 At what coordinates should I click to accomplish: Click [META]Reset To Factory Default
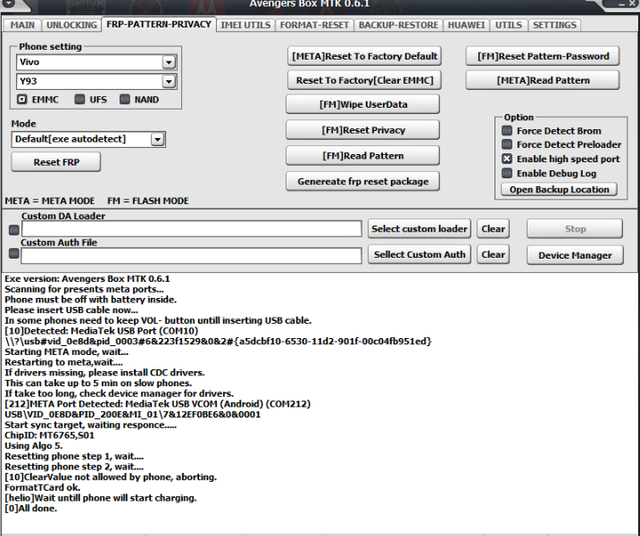click(364, 56)
